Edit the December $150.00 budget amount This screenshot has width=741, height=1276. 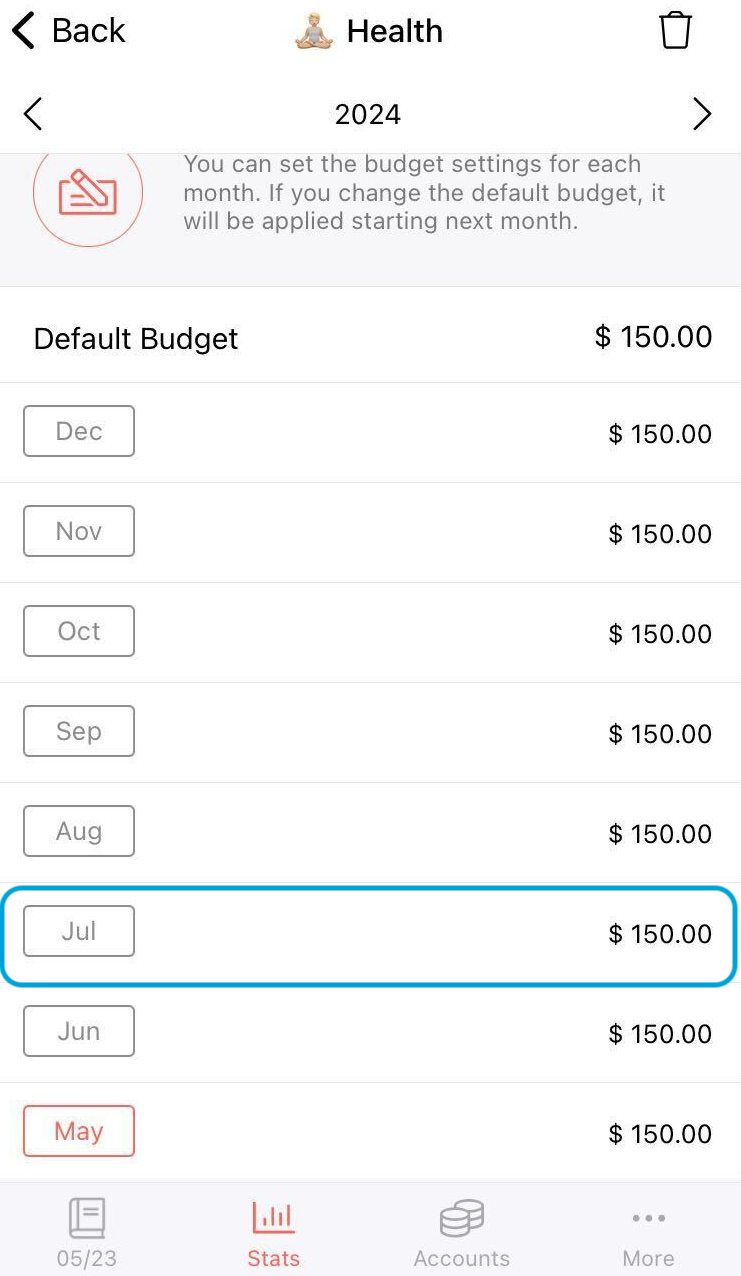[660, 434]
